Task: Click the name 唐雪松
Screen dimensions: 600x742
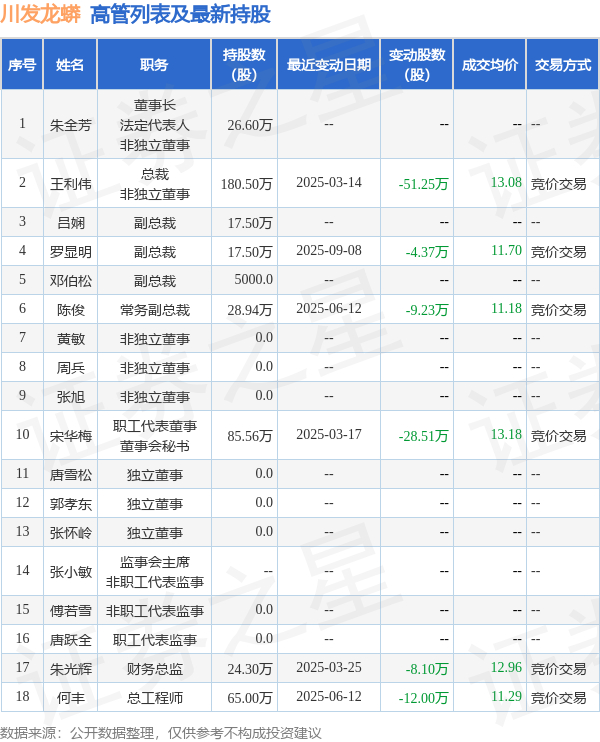Action: coord(71,475)
